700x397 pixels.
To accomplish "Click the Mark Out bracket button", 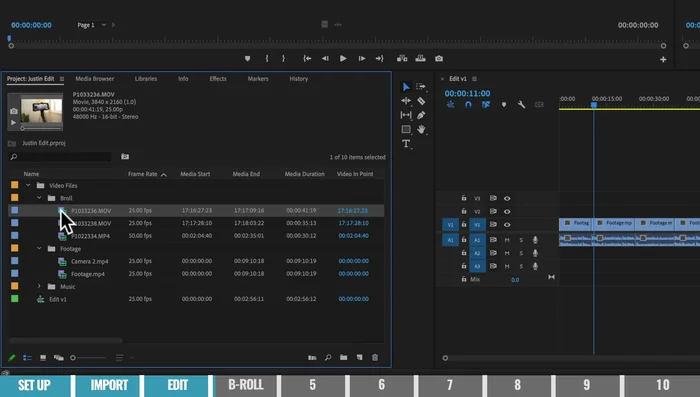I will (x=283, y=59).
